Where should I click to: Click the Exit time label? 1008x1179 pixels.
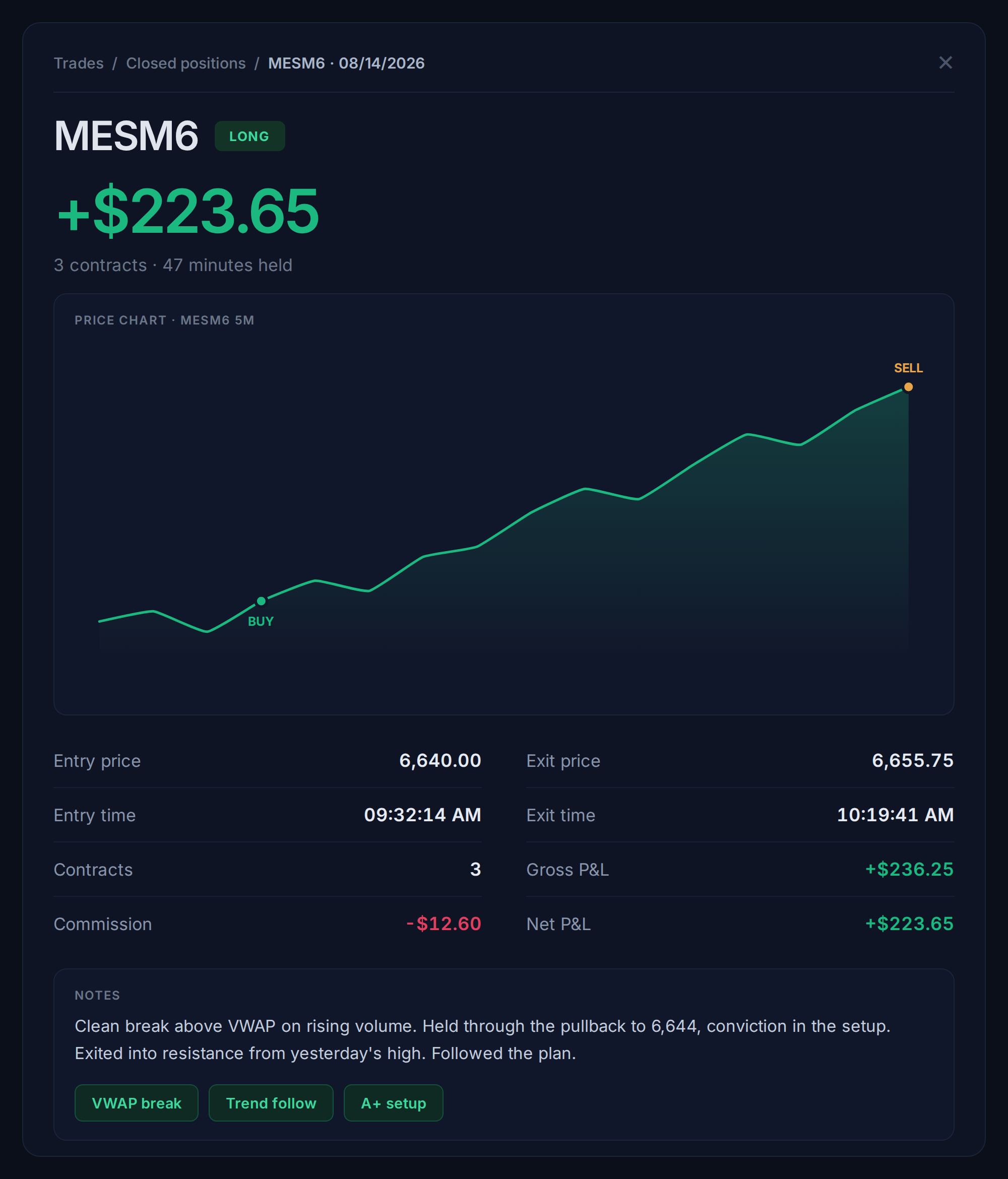pyautogui.click(x=560, y=815)
